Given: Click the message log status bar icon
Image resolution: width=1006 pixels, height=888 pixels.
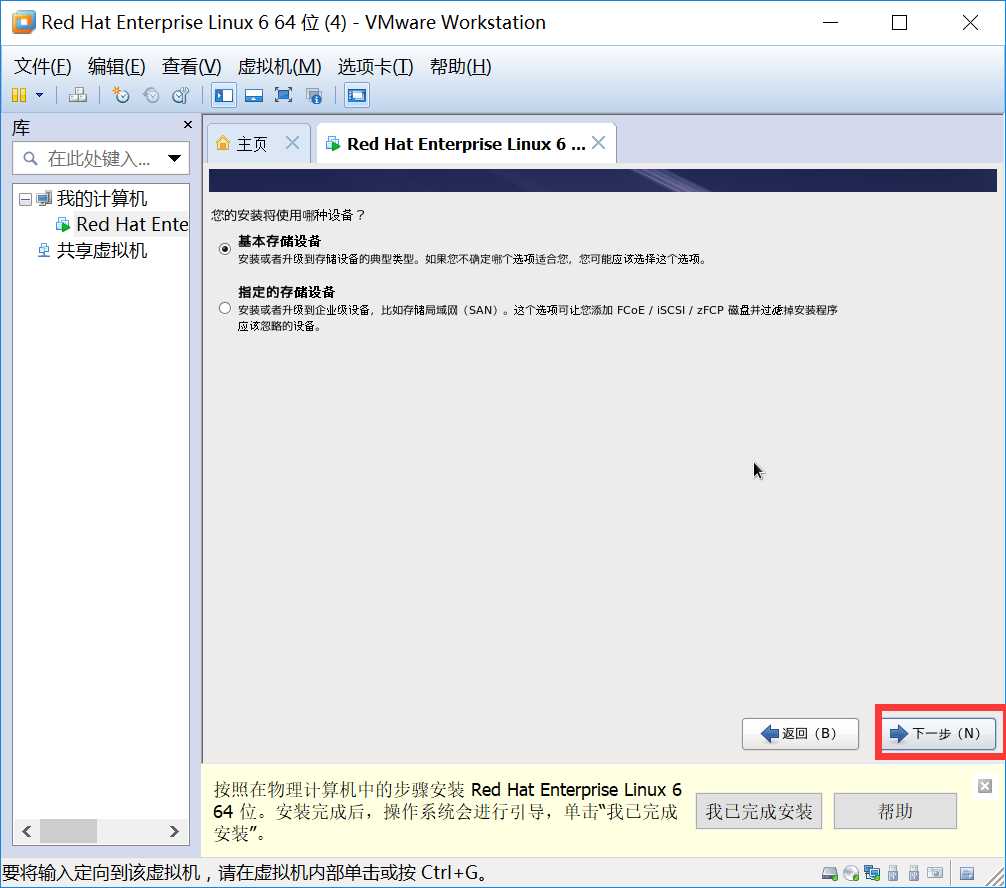Looking at the screenshot, I should point(966,873).
